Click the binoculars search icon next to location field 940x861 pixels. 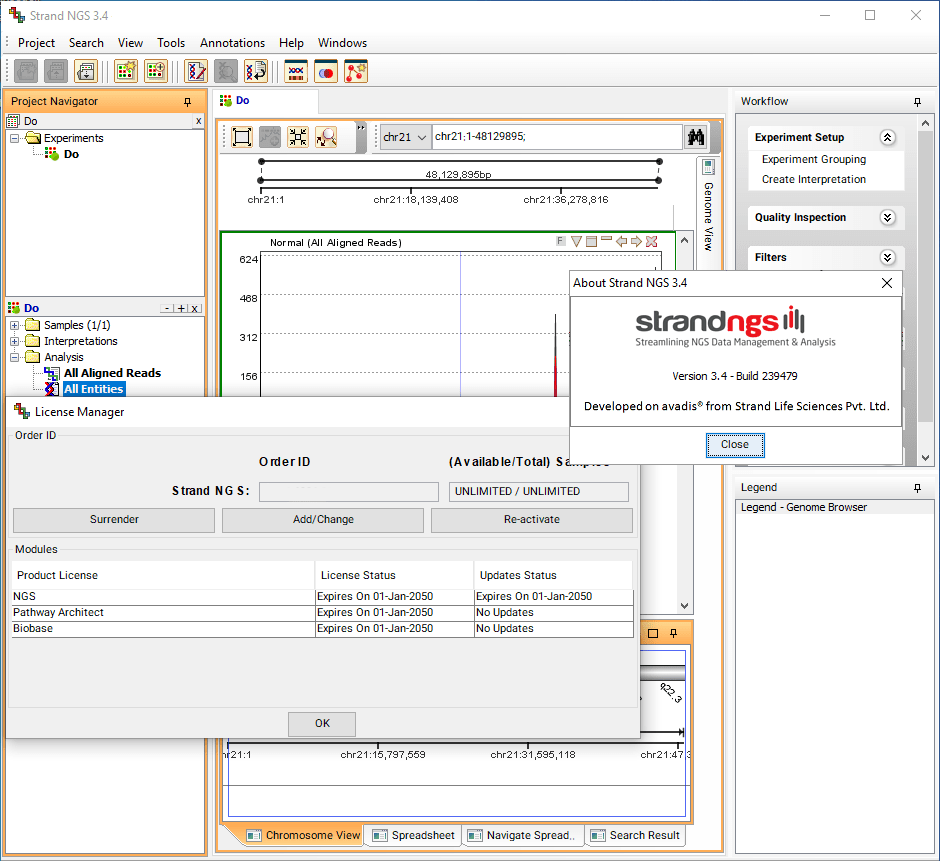pos(696,137)
